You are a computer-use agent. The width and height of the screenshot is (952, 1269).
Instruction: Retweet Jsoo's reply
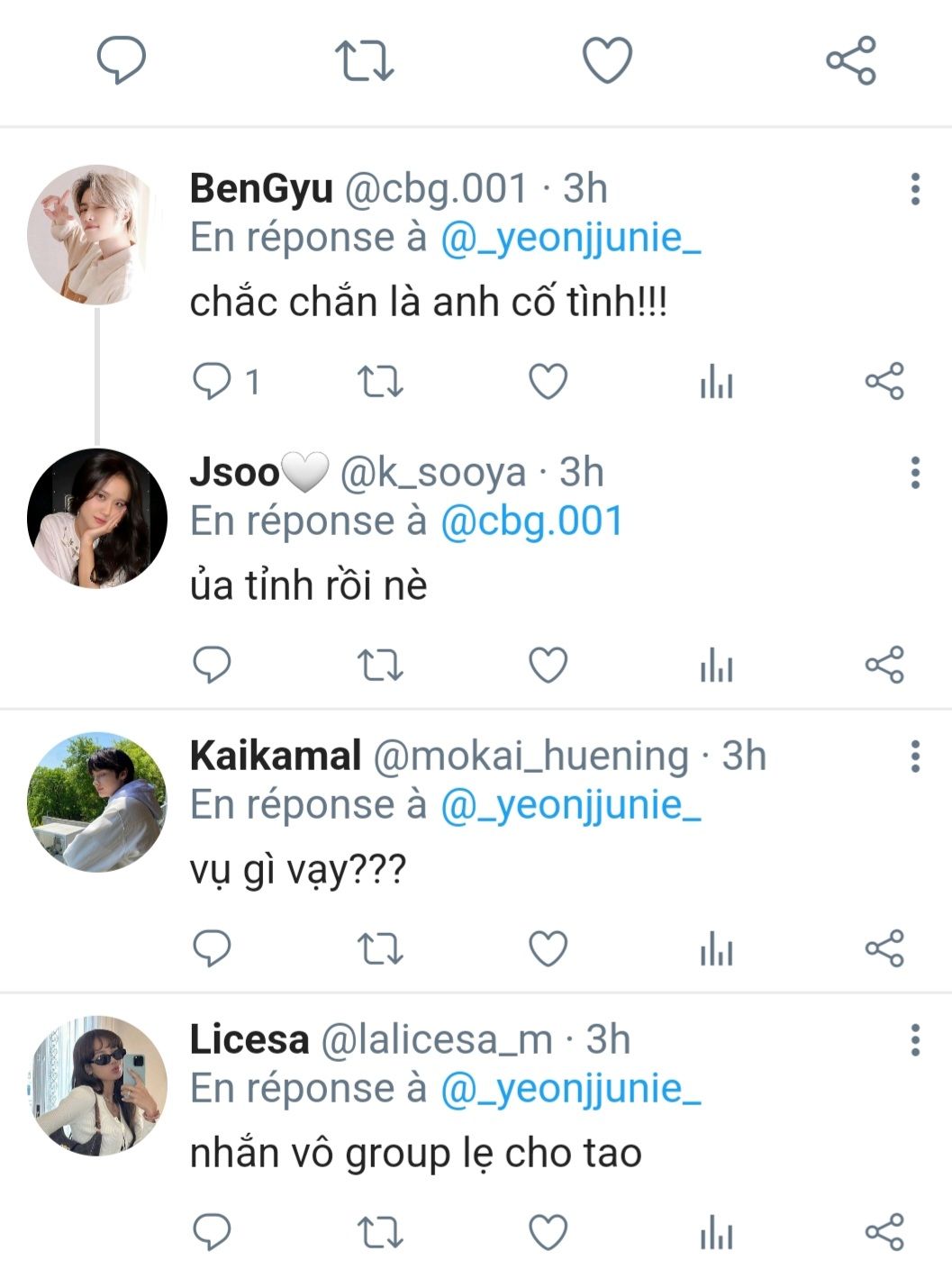380,666
